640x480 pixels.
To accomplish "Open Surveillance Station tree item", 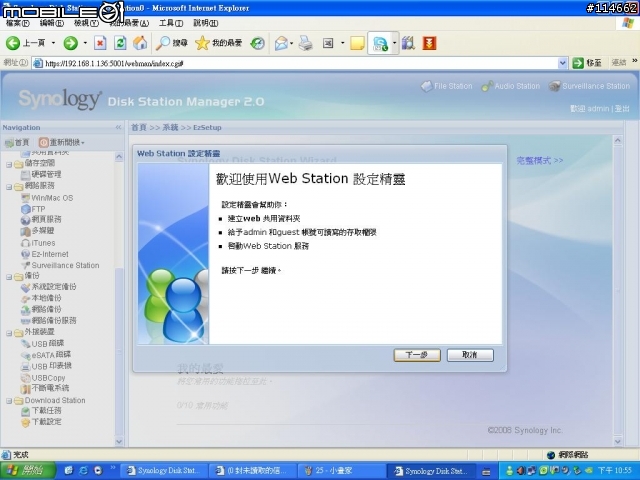I will pos(60,265).
